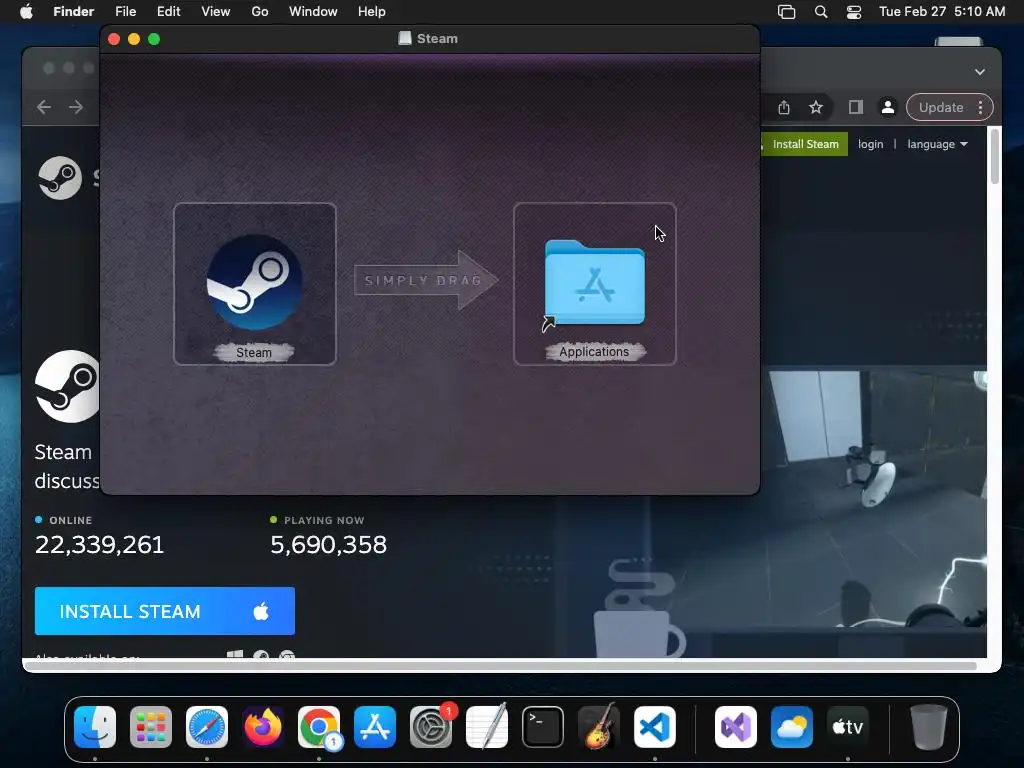Viewport: 1024px width, 768px height.
Task: Open the Finder menu
Action: [x=73, y=12]
